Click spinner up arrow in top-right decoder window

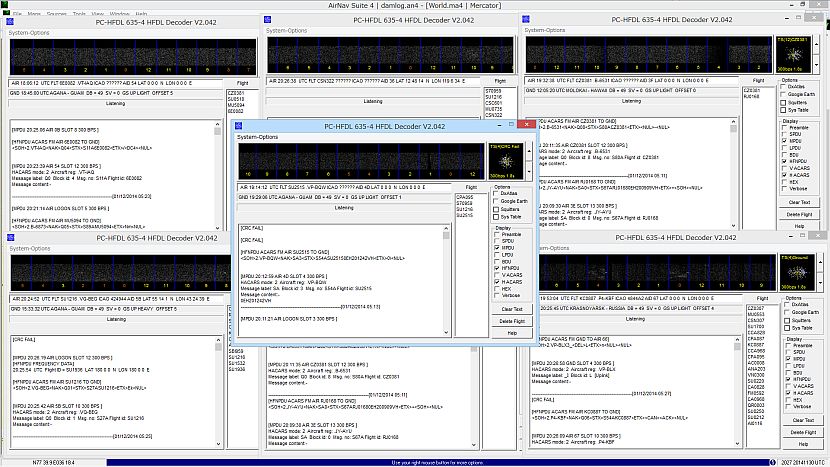tap(816, 45)
